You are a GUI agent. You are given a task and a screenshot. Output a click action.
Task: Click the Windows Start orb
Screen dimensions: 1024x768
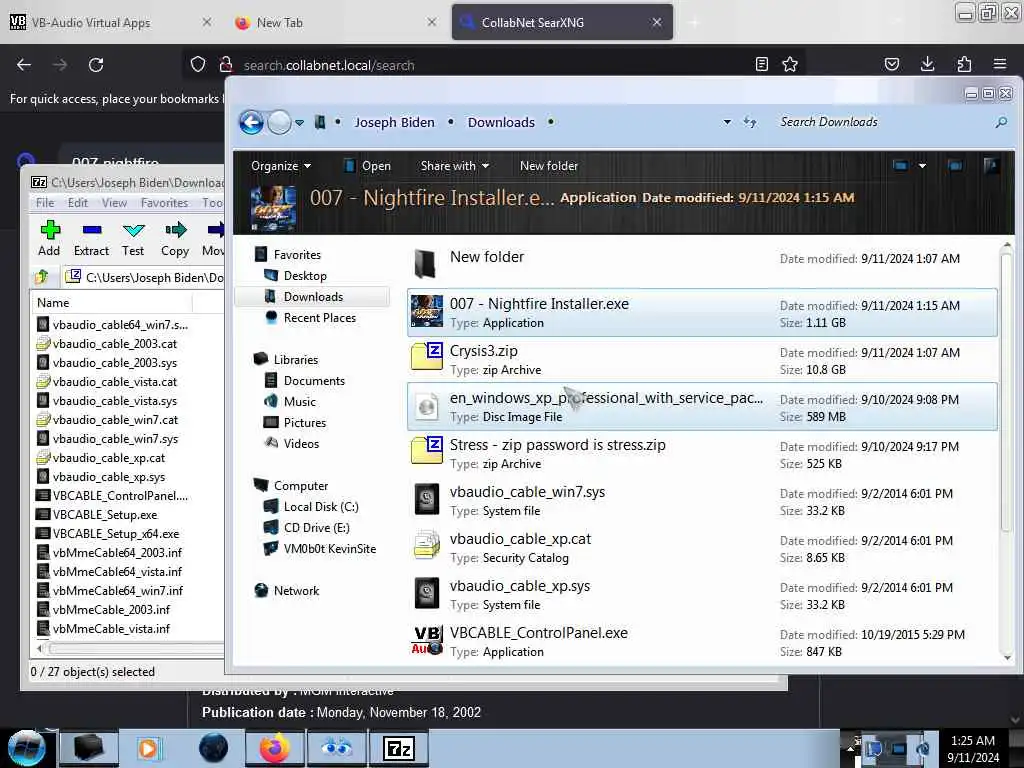(x=27, y=748)
